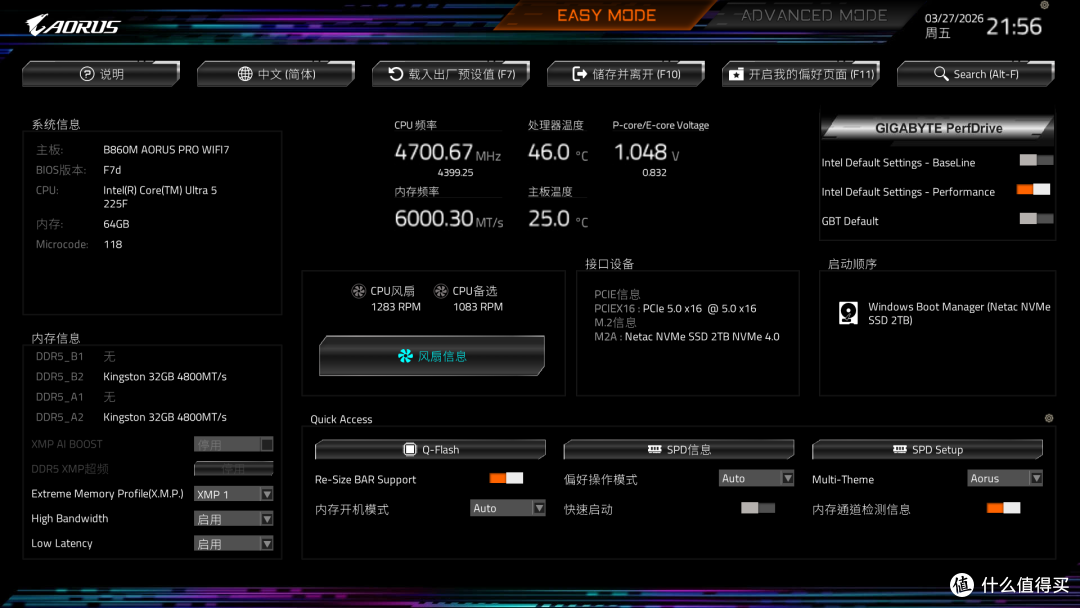
Task: Click the disabled DDR5 XMP超频 field
Action: pyautogui.click(x=233, y=469)
